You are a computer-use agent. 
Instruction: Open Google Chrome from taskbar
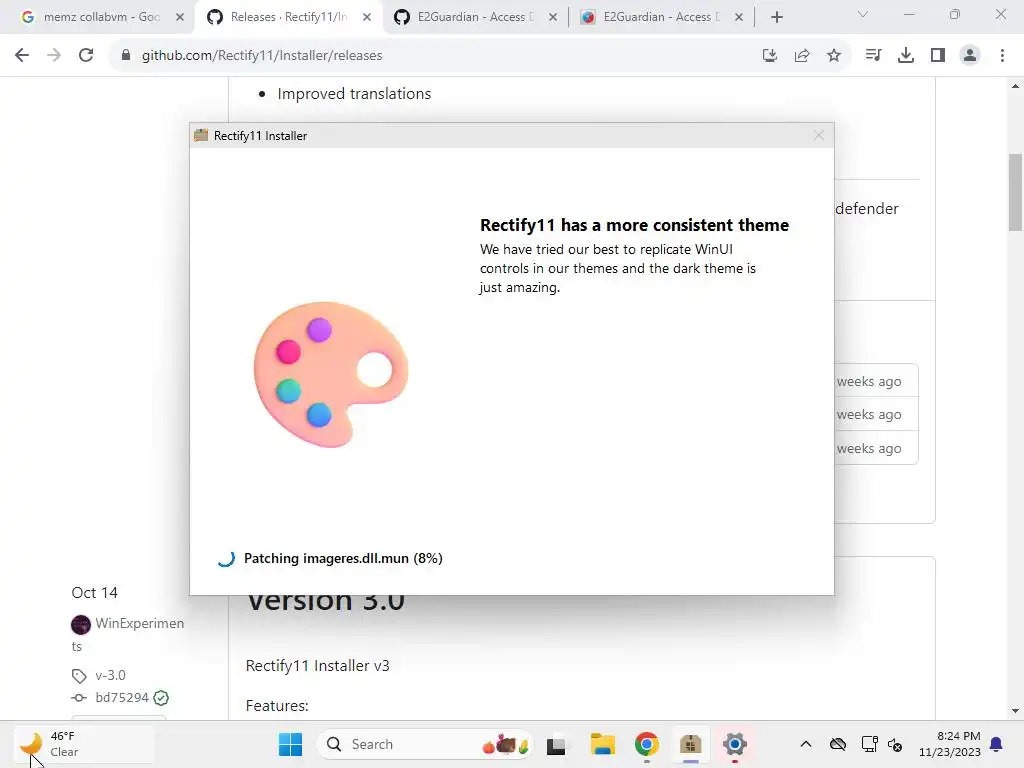coord(647,744)
